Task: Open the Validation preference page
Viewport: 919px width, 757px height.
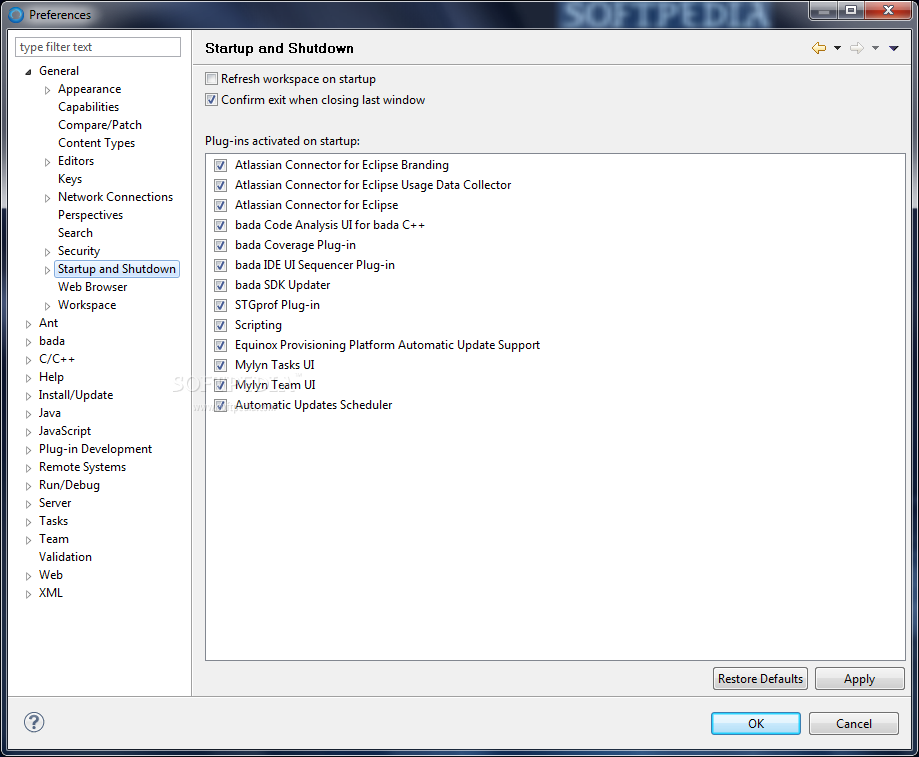Action: coord(65,557)
